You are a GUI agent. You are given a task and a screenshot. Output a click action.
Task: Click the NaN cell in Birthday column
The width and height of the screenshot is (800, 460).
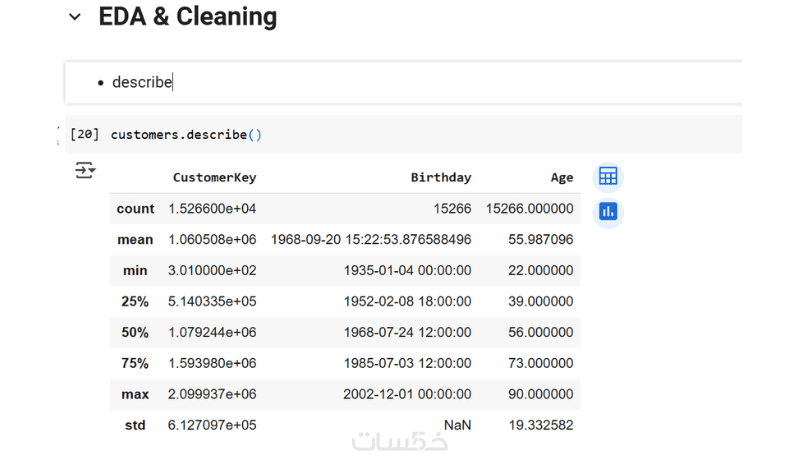click(457, 425)
